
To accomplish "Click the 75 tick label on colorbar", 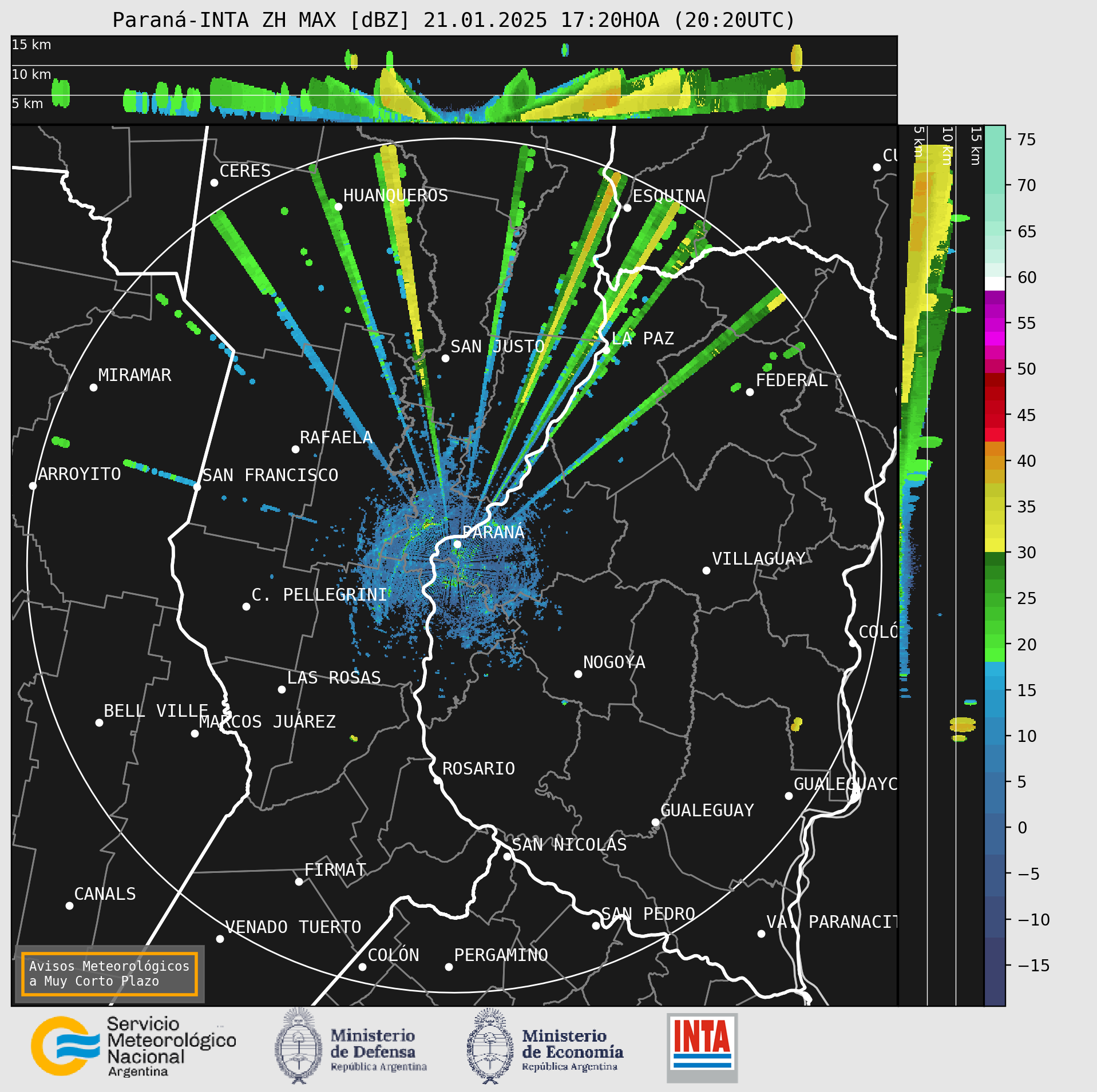I will [x=1027, y=140].
